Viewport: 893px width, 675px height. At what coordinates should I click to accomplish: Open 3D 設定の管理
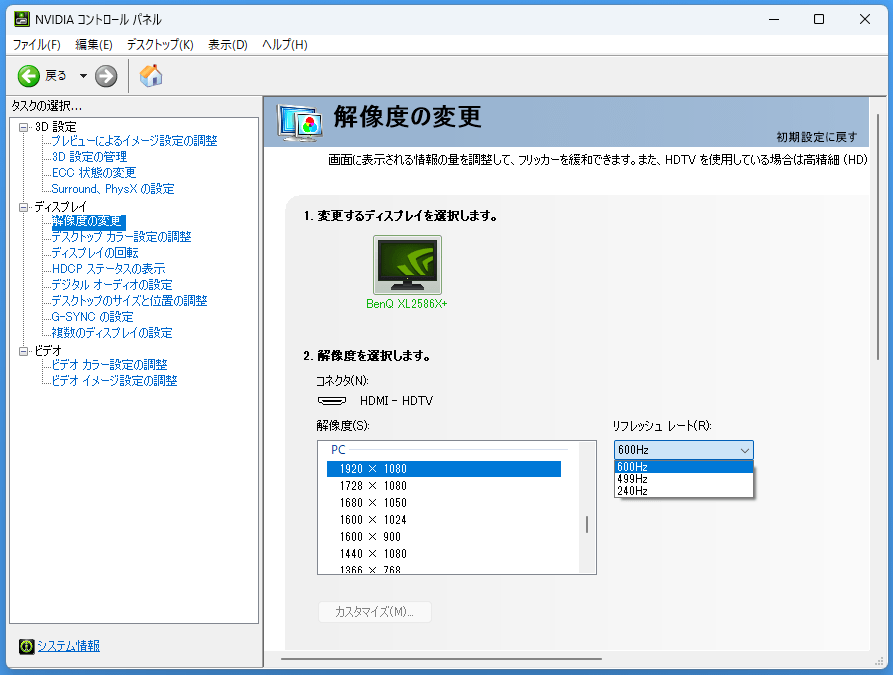tap(89, 157)
